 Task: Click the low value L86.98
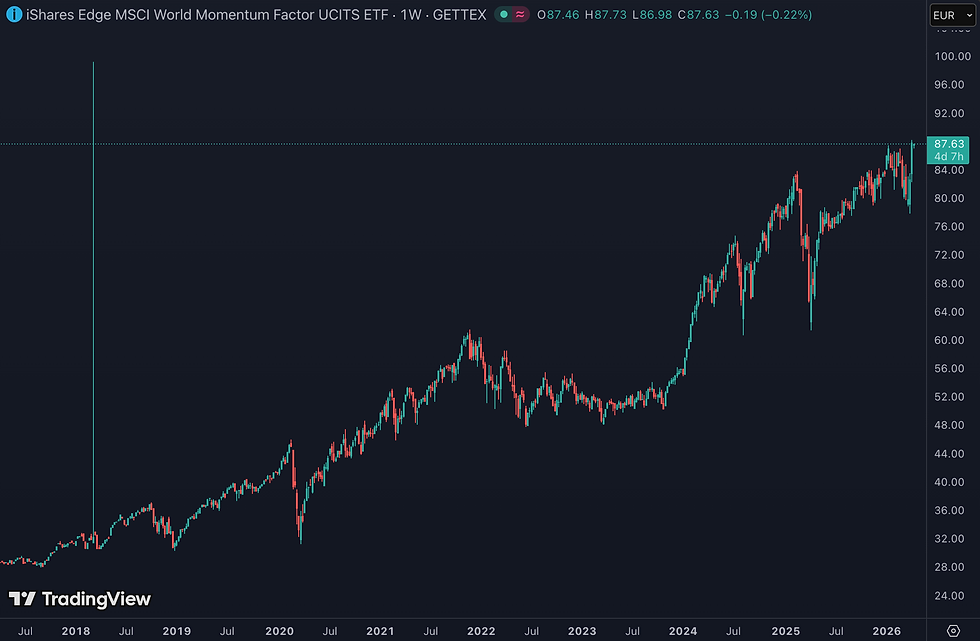(x=652, y=14)
